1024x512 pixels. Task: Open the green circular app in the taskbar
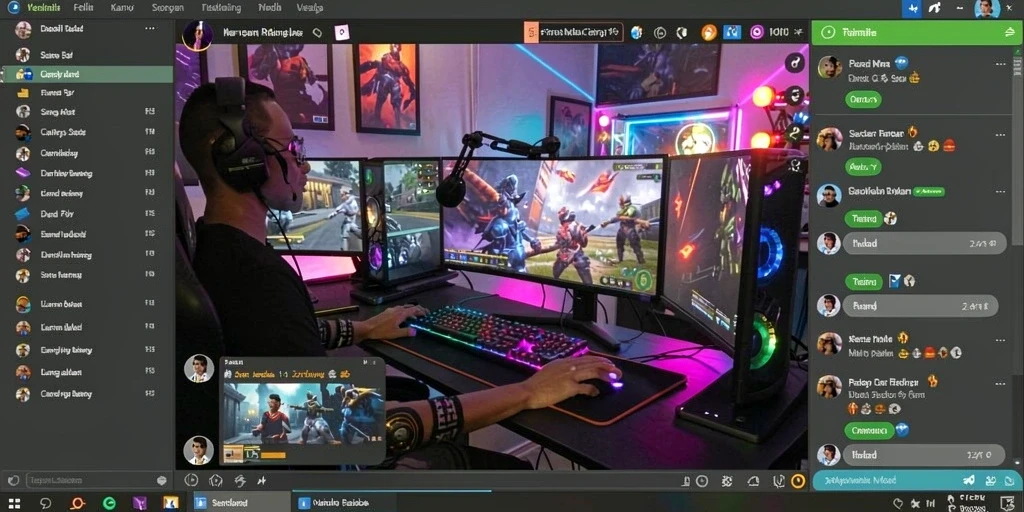click(x=109, y=504)
